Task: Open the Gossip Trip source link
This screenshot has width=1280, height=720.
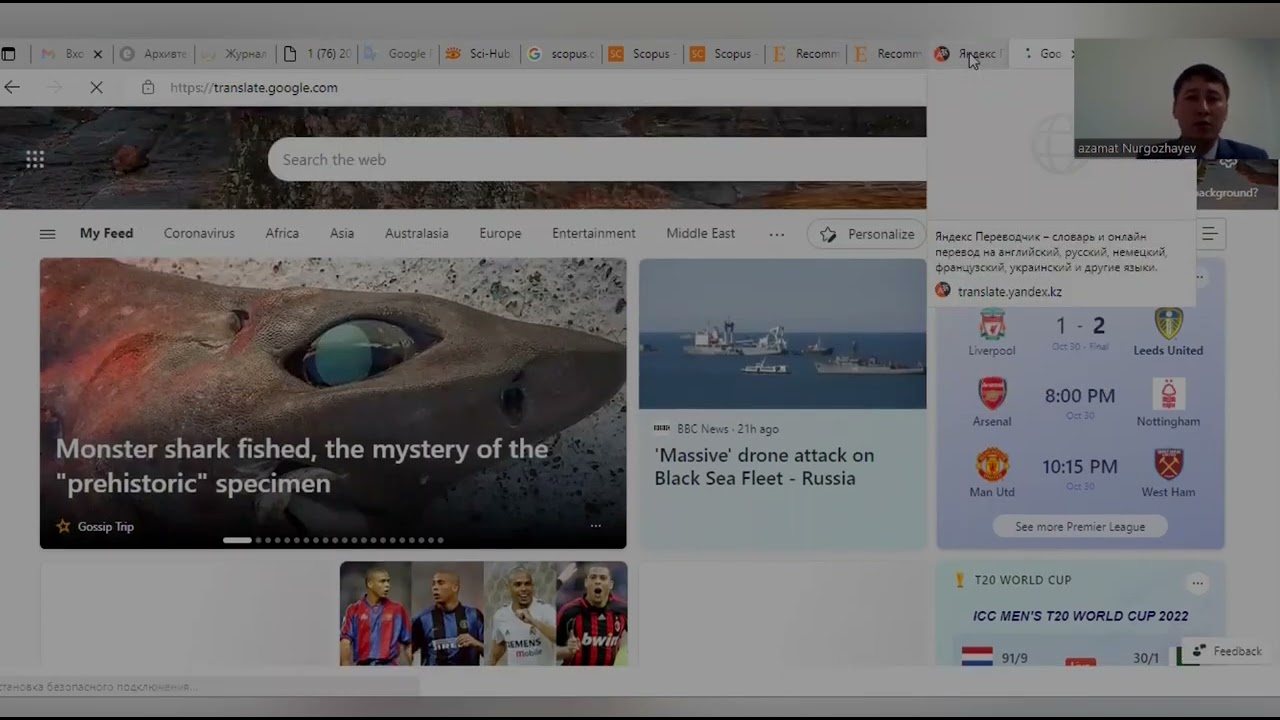Action: click(105, 527)
